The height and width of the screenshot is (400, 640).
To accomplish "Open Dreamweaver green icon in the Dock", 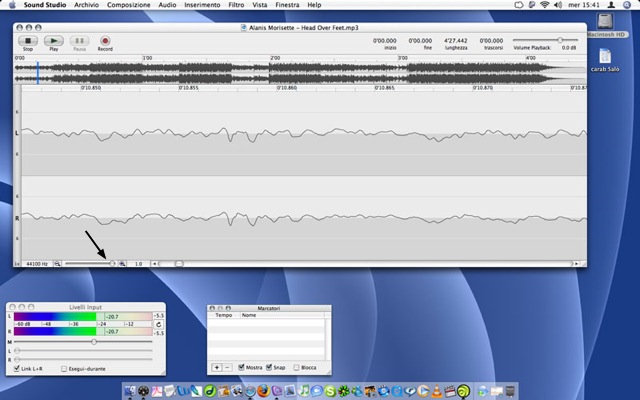I will point(210,391).
